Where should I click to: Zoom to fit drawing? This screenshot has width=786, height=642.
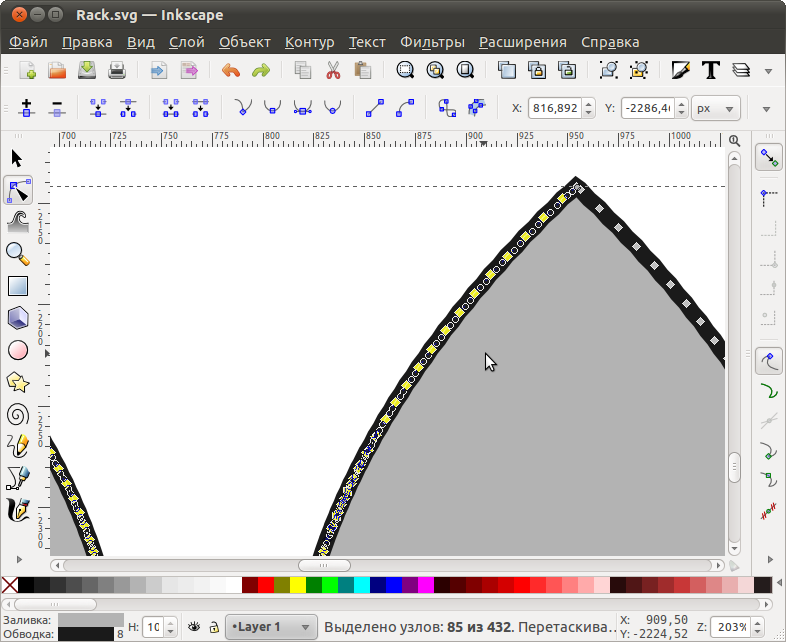tap(435, 70)
